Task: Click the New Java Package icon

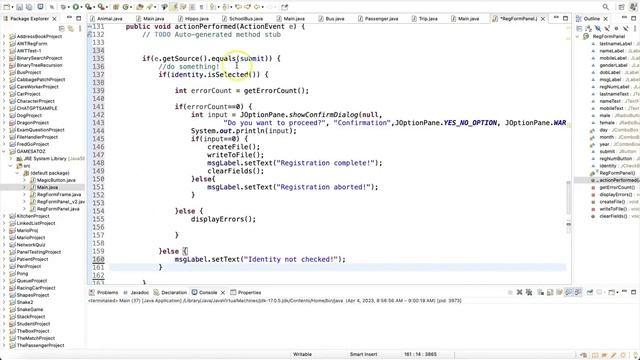Action: pyautogui.click(x=116, y=7)
